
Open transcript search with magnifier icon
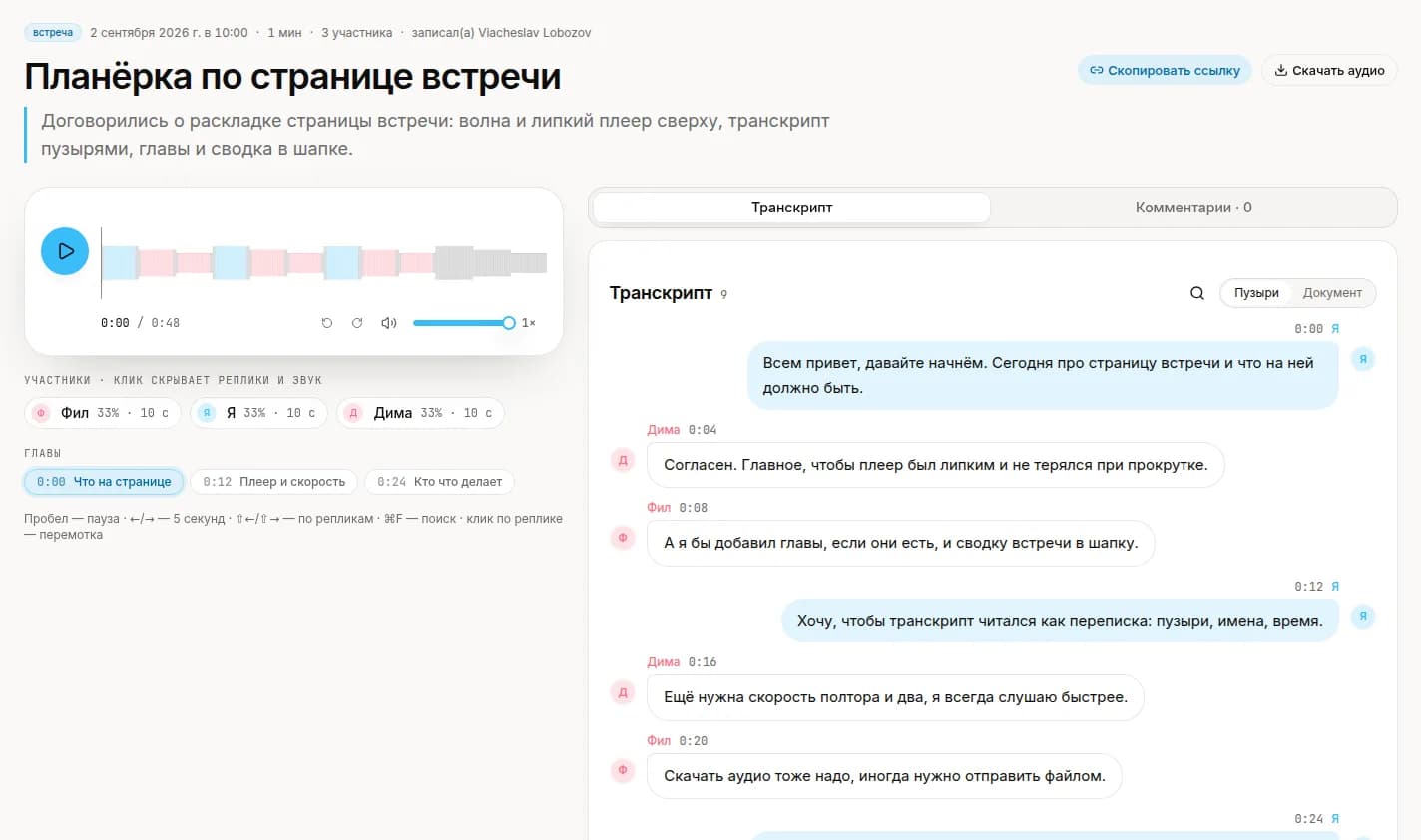pyautogui.click(x=1197, y=293)
